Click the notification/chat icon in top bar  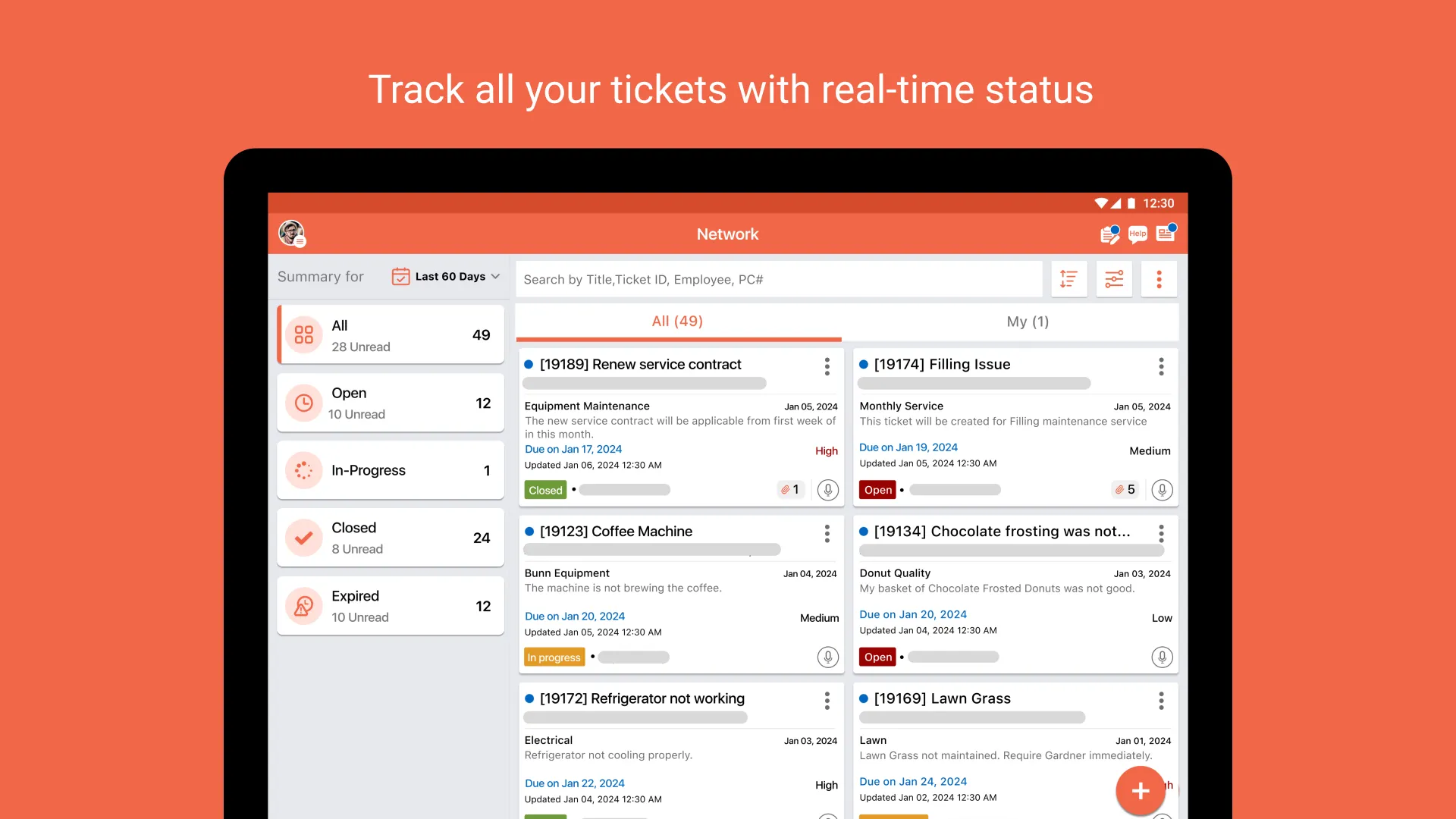(x=1137, y=234)
